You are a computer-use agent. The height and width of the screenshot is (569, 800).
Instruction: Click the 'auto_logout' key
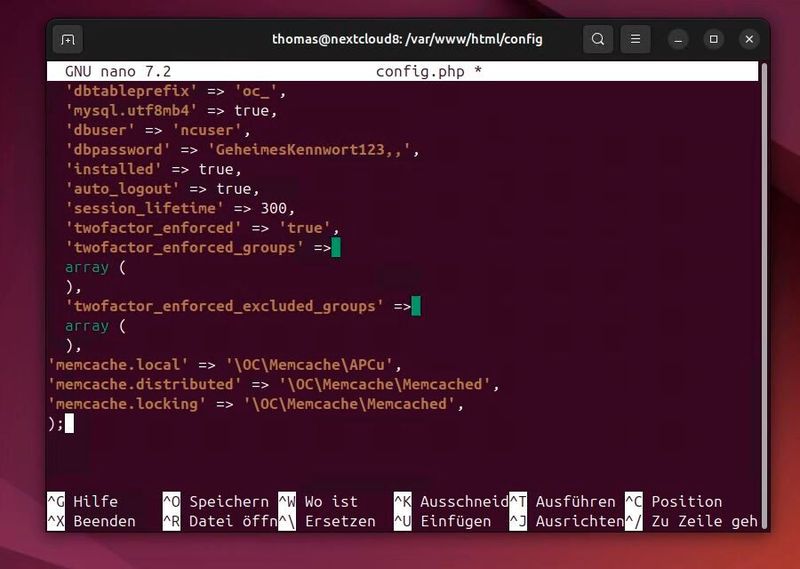(x=122, y=189)
